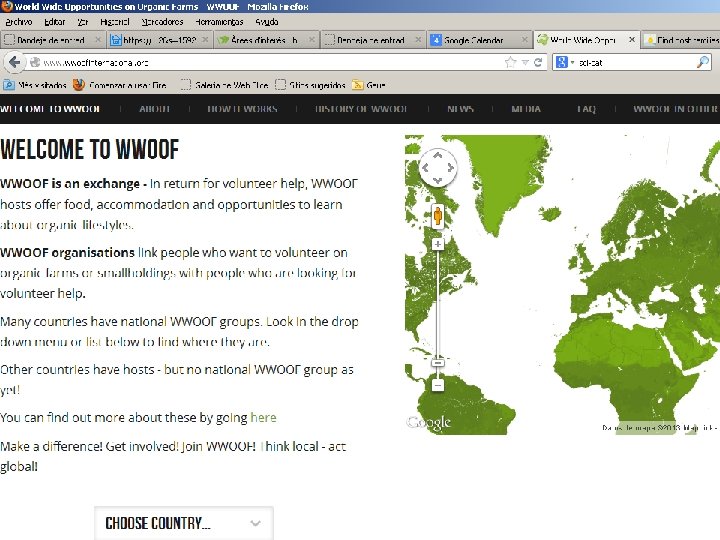Bookmark this page with the star icon
The width and height of the screenshot is (720, 540).
click(x=511, y=62)
